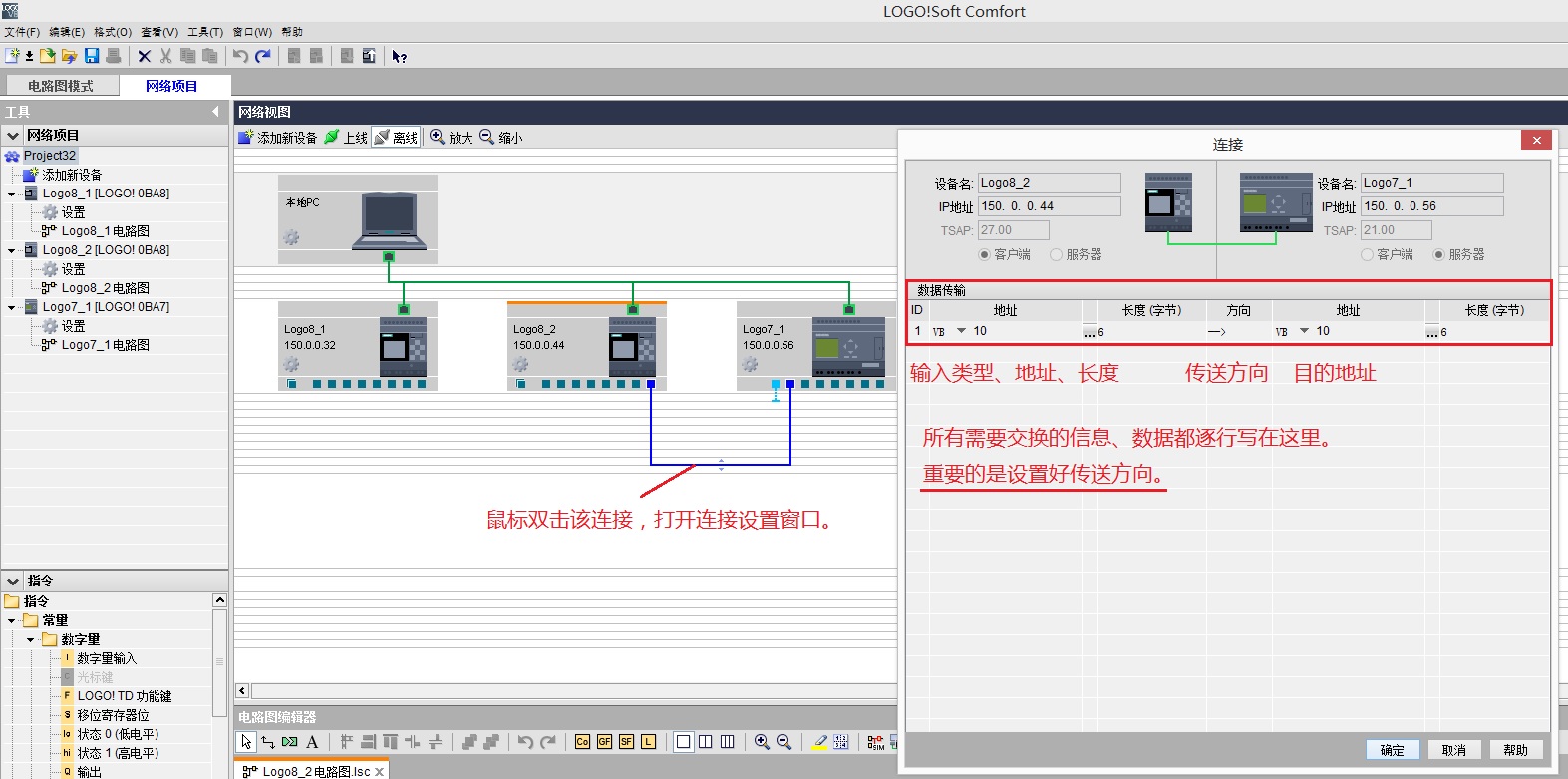Click 添加新设备 in the network view toolbar
The height and width of the screenshot is (779, 1568).
click(x=278, y=138)
